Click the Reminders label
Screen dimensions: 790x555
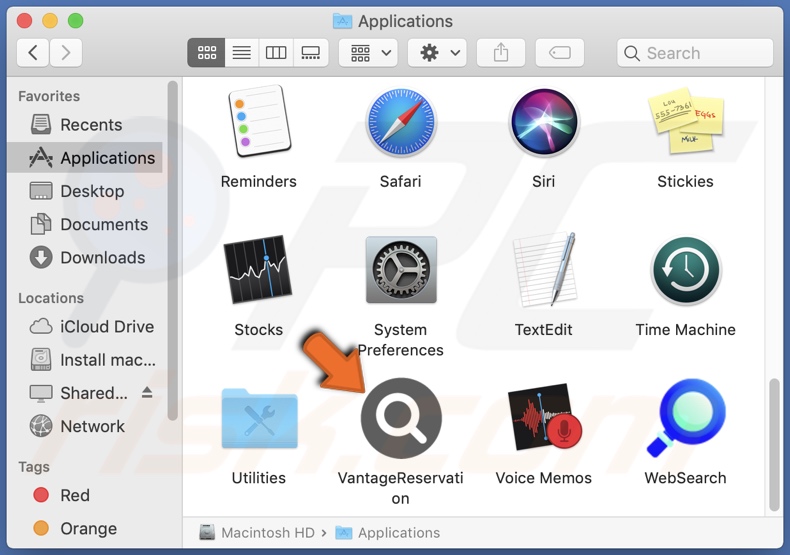258,181
